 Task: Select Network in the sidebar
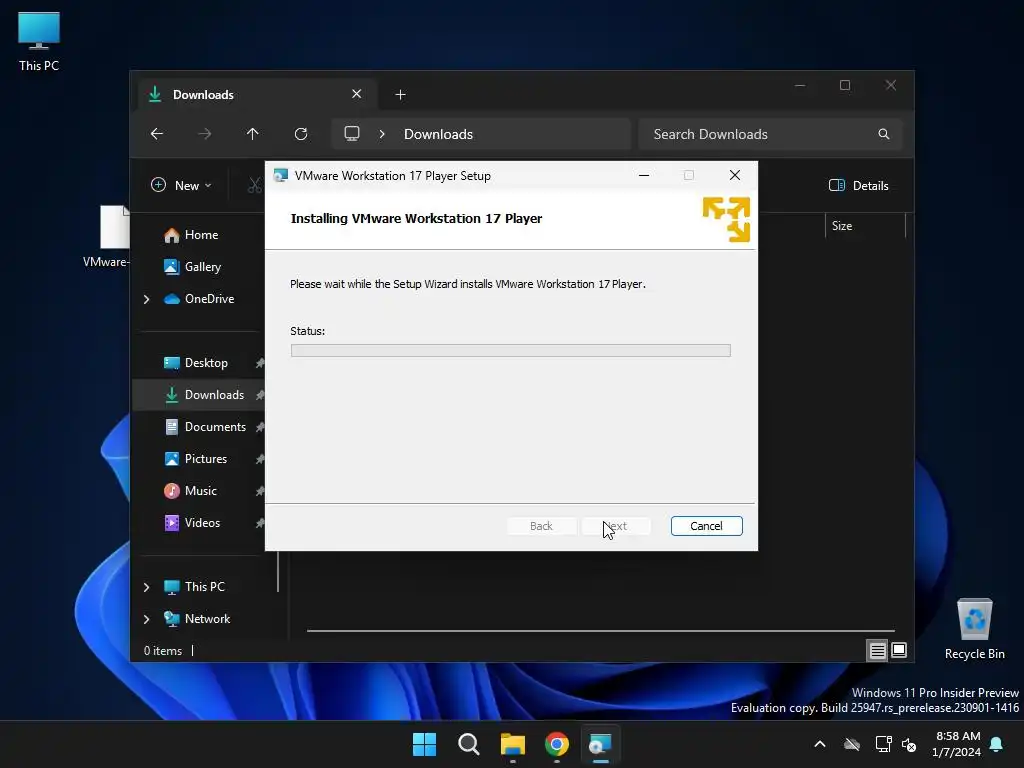click(x=207, y=618)
